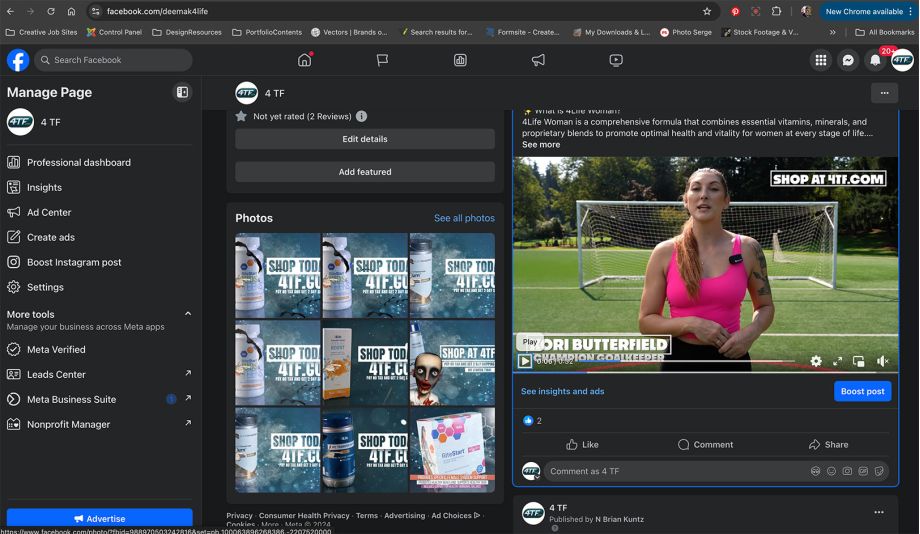Image resolution: width=920 pixels, height=534 pixels.
Task: Click the emoji icon in comment box
Action: 831,471
